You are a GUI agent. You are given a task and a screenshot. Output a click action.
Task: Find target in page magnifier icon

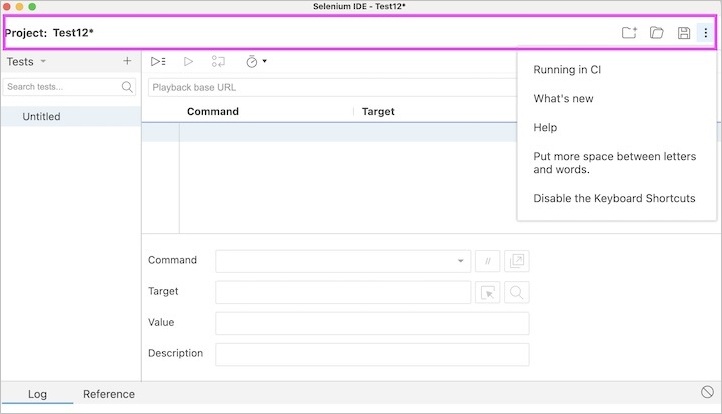[517, 292]
